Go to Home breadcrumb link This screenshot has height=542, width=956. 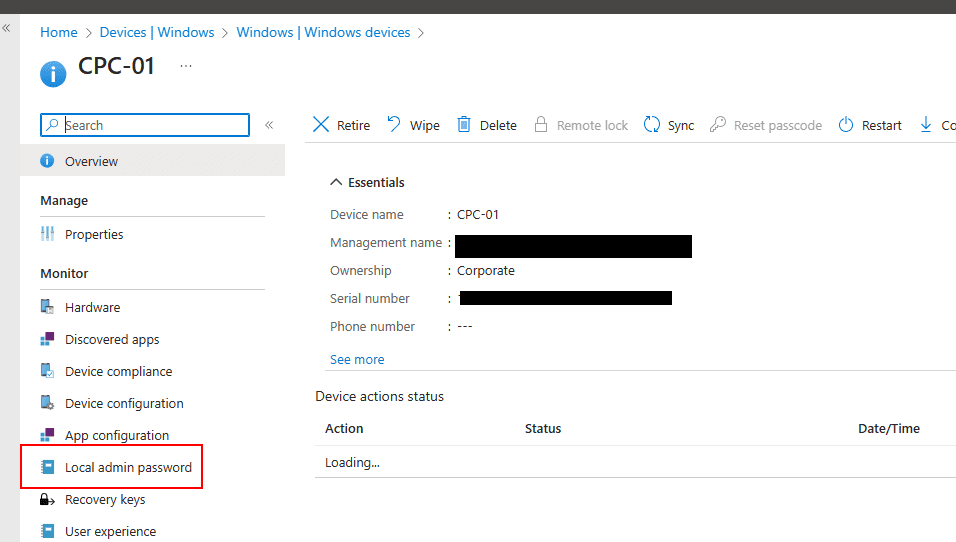pos(58,32)
